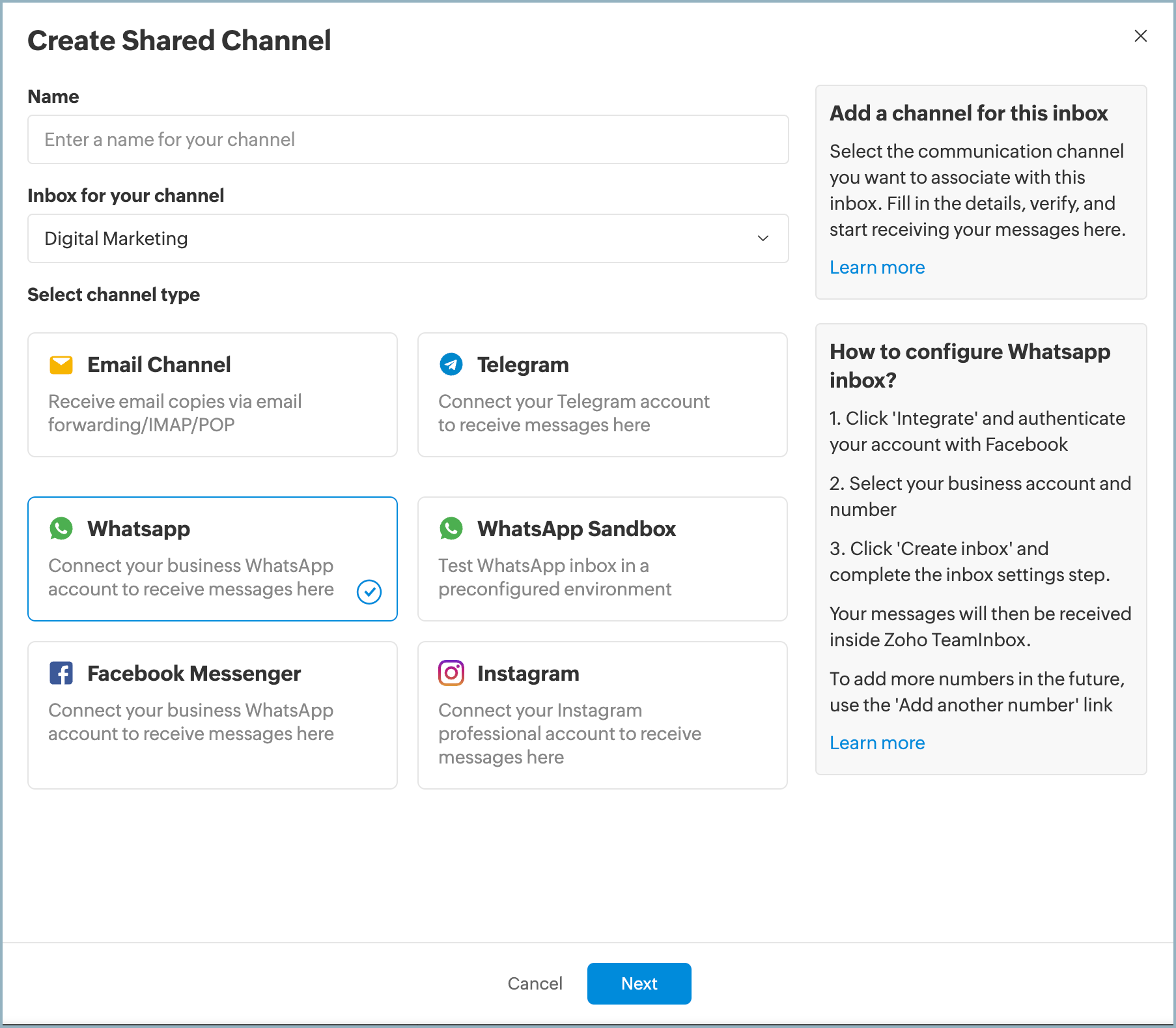Choose WhatsApp Sandbox preconfigured environment option
Screen dimensions: 1176x1028
click(x=602, y=558)
